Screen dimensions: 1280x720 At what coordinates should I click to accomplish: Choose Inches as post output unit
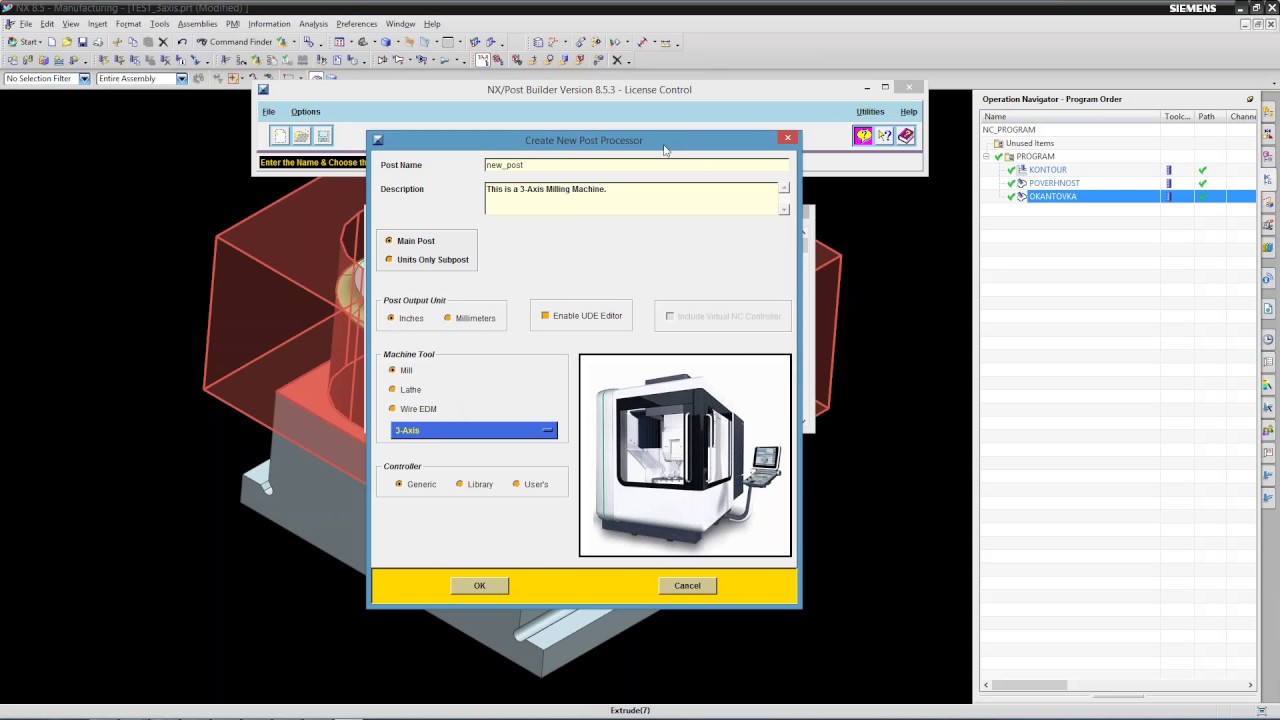391,318
